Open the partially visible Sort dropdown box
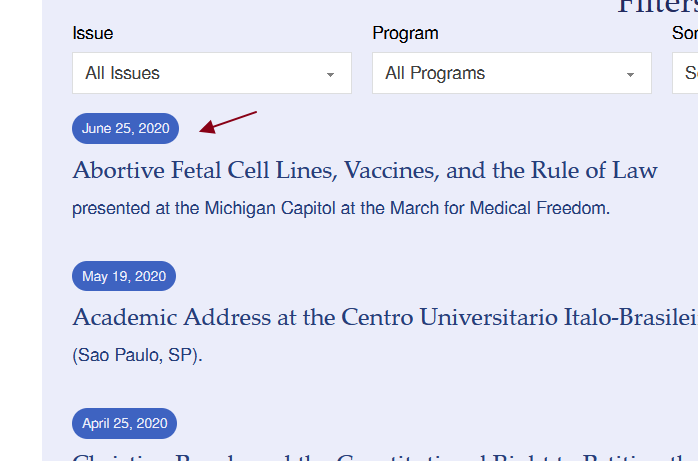698x461 pixels. [x=685, y=73]
